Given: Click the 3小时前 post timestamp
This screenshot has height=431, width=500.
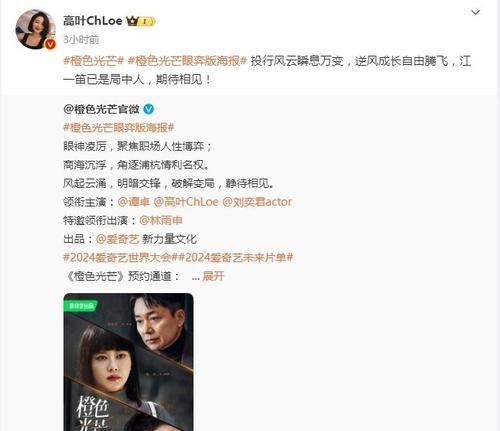Looking at the screenshot, I should tap(81, 40).
